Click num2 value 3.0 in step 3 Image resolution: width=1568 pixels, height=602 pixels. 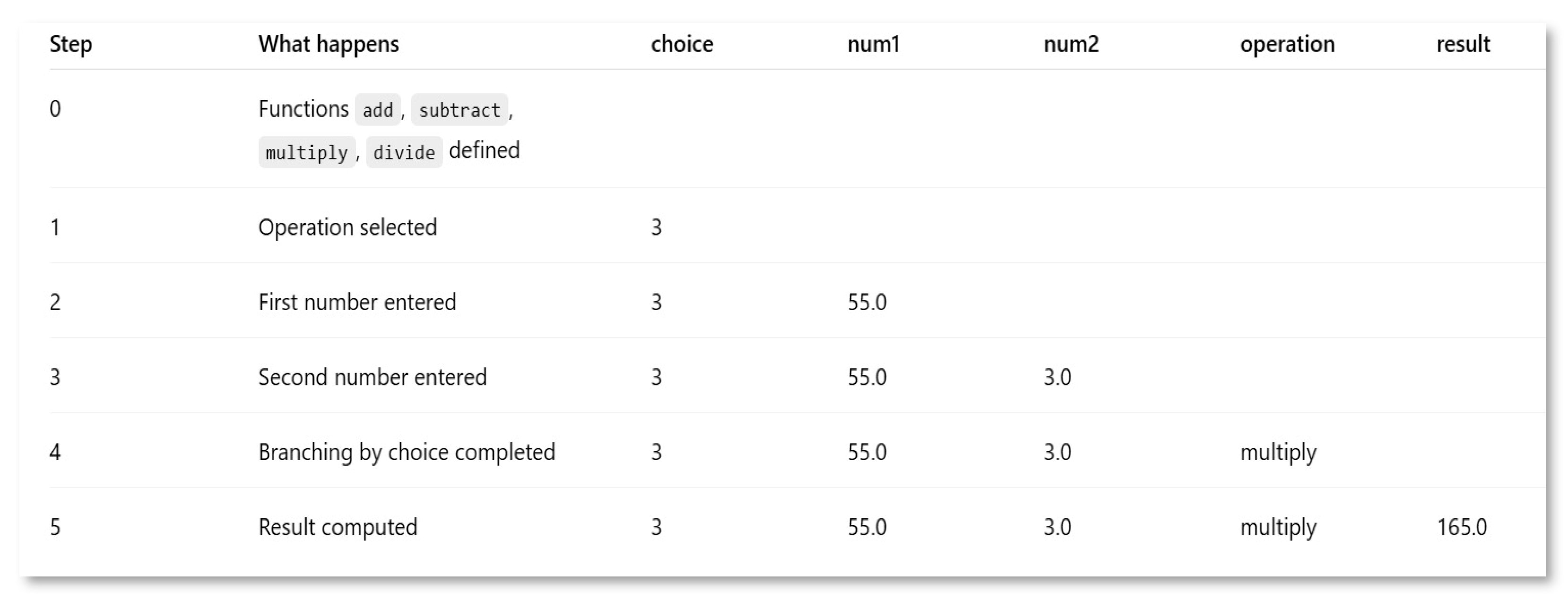[x=1057, y=377]
